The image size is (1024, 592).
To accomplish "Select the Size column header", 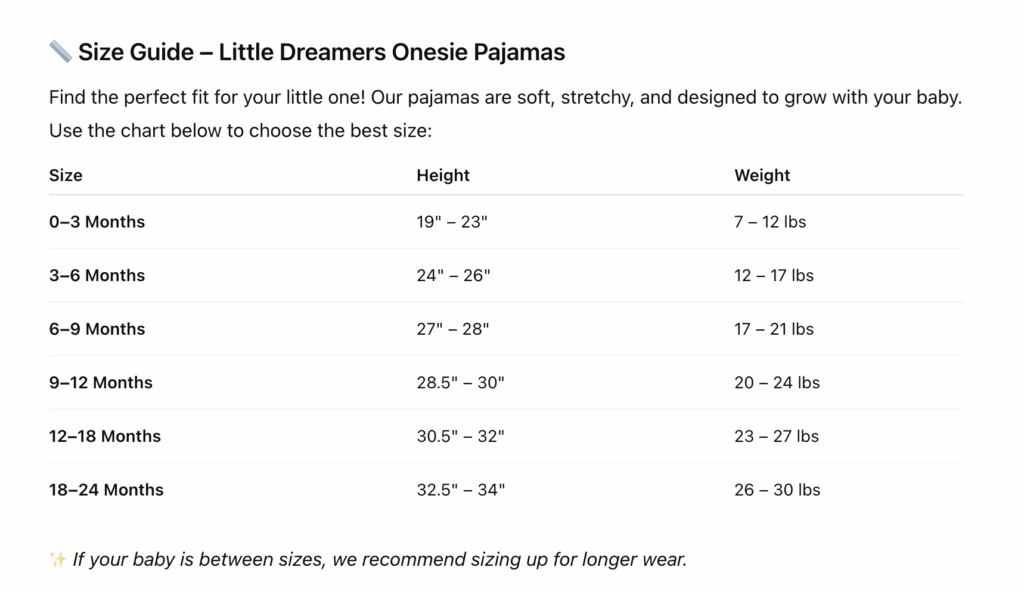I will [x=65, y=175].
